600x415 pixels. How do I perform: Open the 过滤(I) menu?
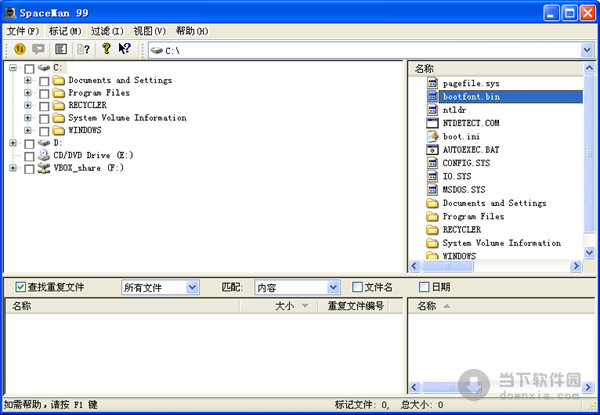click(107, 31)
